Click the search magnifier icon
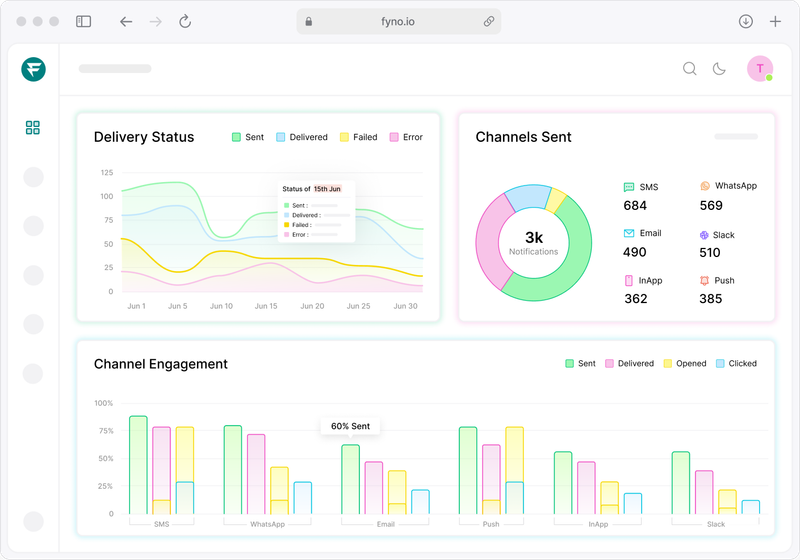The image size is (800, 560). [689, 69]
